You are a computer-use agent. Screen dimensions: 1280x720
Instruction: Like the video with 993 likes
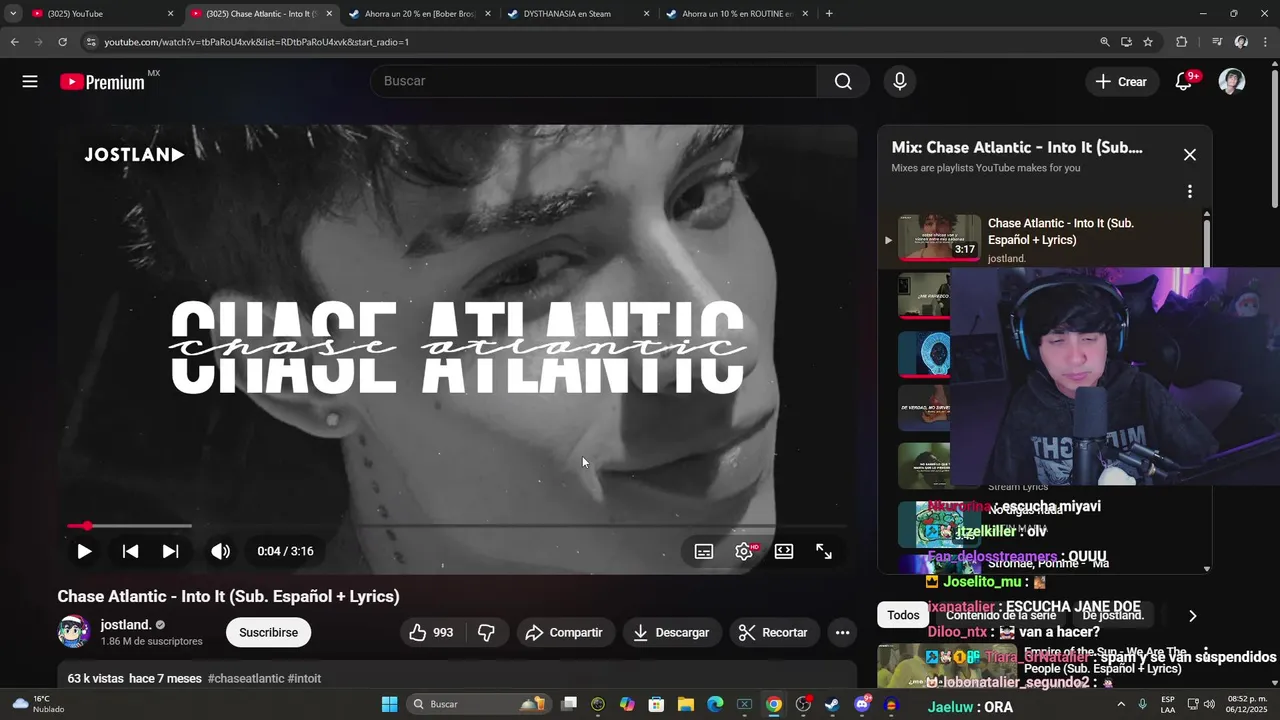(431, 632)
